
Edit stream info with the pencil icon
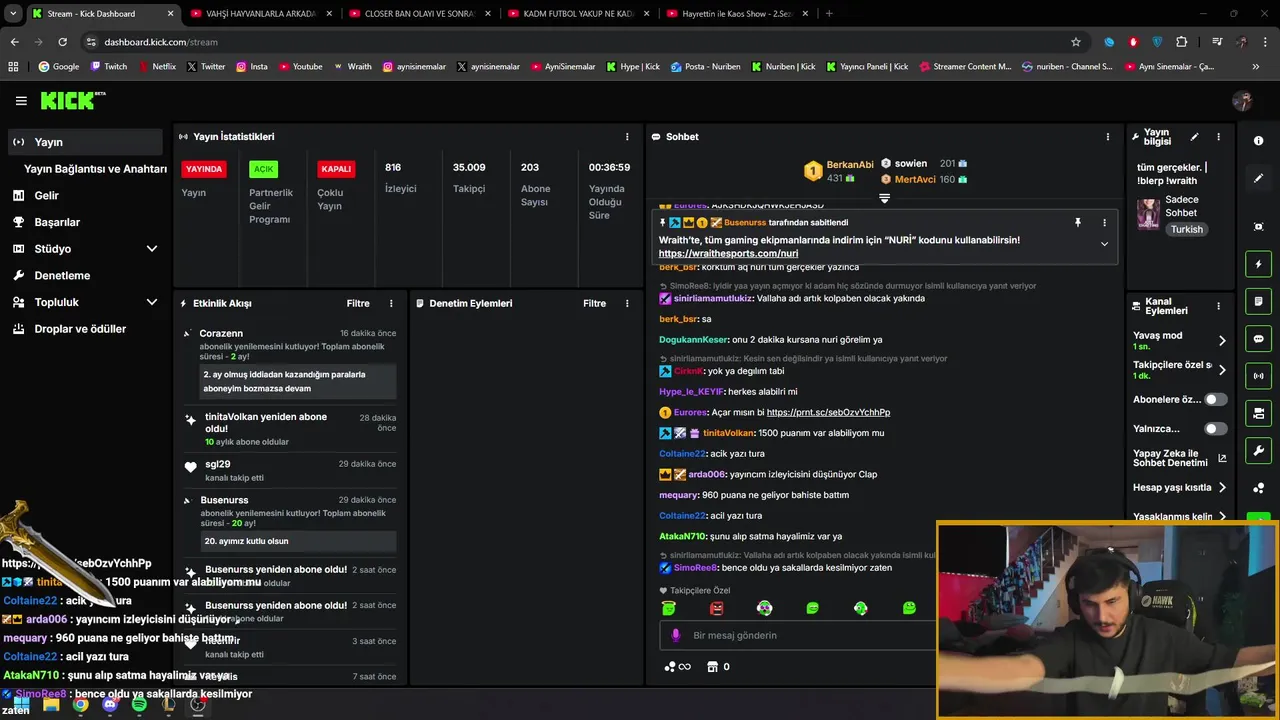[x=1194, y=137]
